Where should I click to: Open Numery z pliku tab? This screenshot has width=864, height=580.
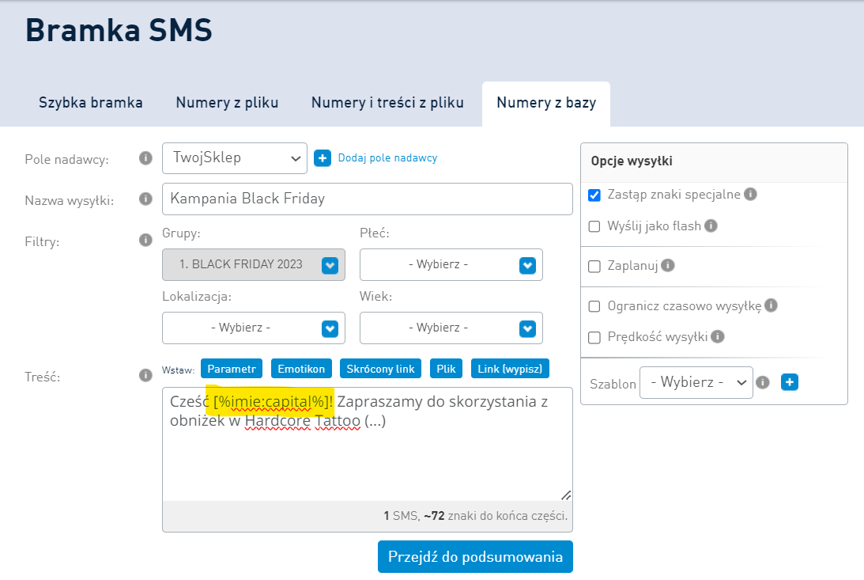pos(227,102)
